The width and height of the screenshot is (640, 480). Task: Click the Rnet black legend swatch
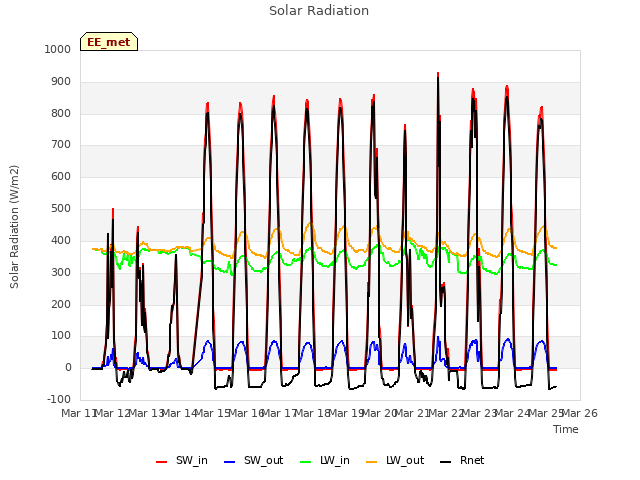click(x=446, y=462)
